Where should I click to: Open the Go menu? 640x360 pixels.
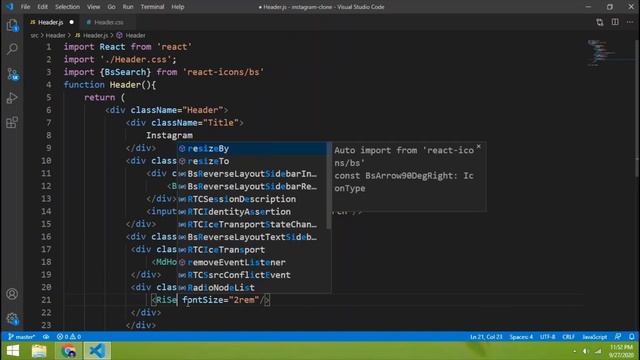click(x=111, y=7)
